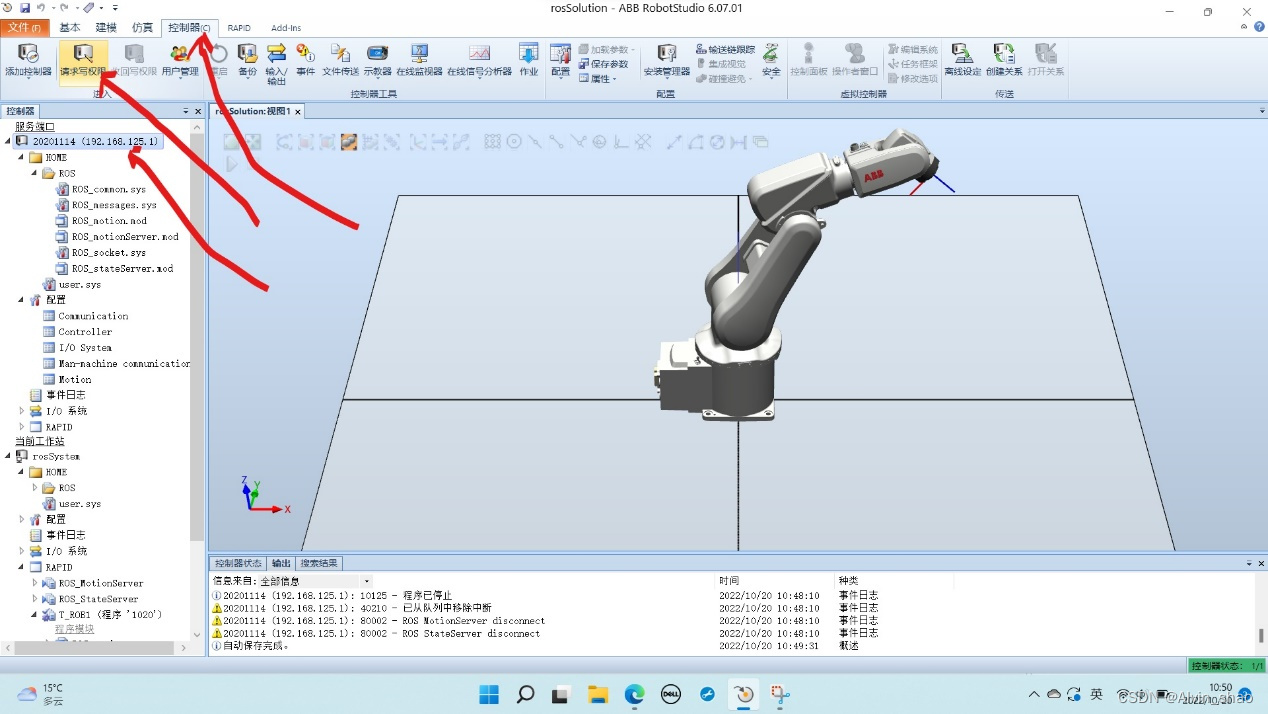
Task: Expand the first RAPID node under 20201114
Action: (x=21, y=427)
